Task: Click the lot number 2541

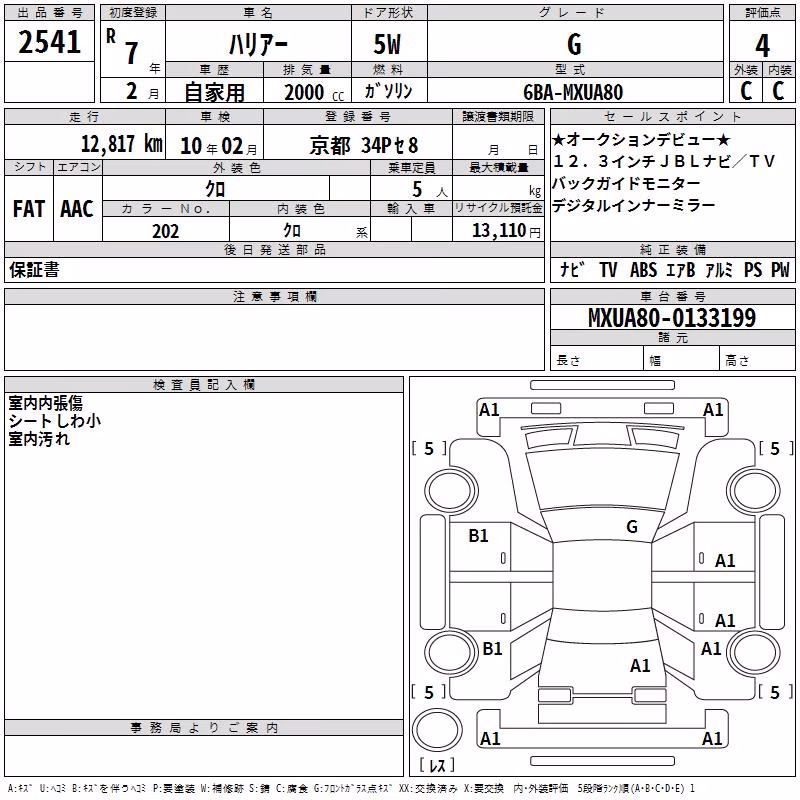Action: [49, 42]
